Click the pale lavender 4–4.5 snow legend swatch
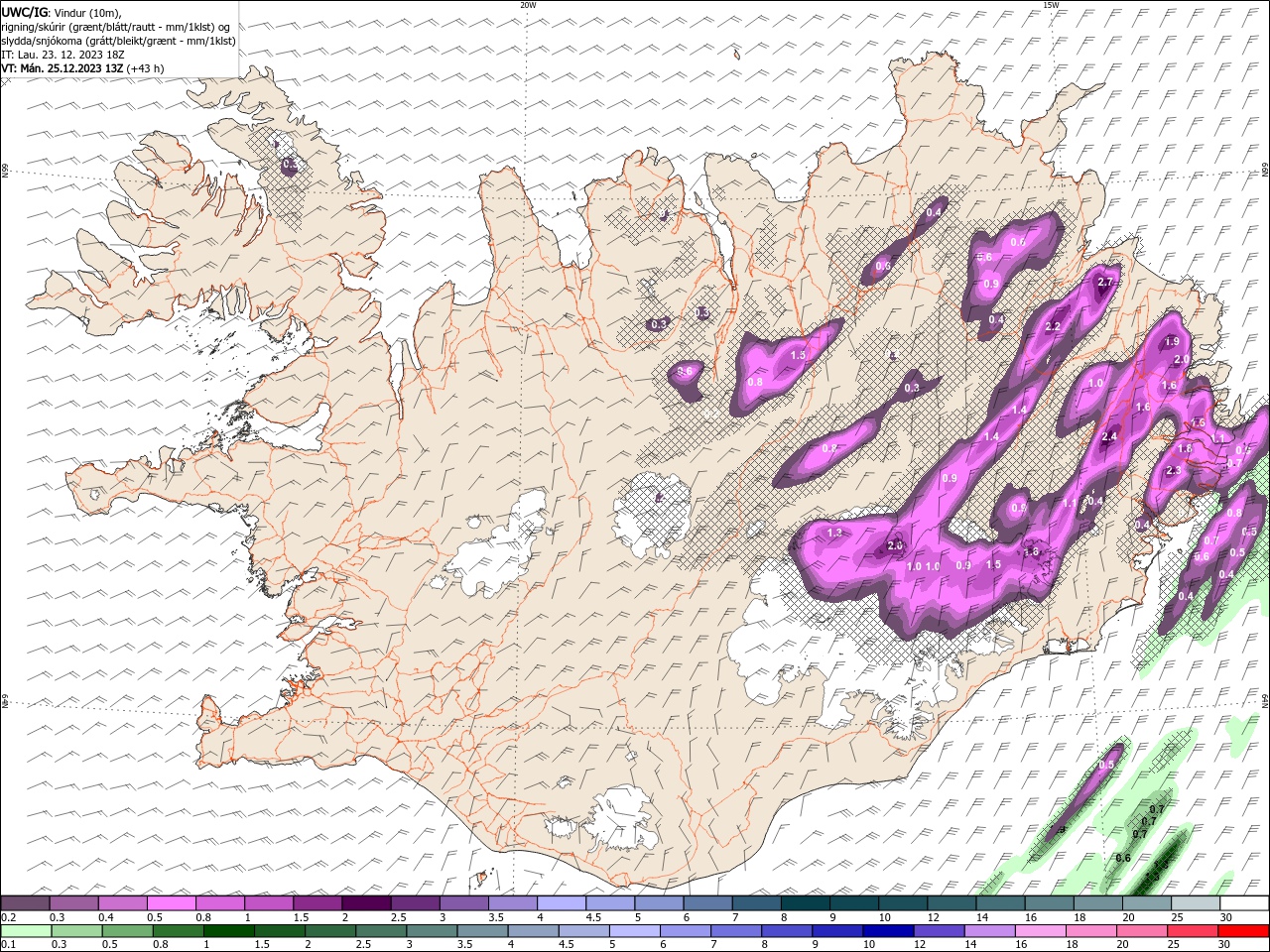 (560, 902)
